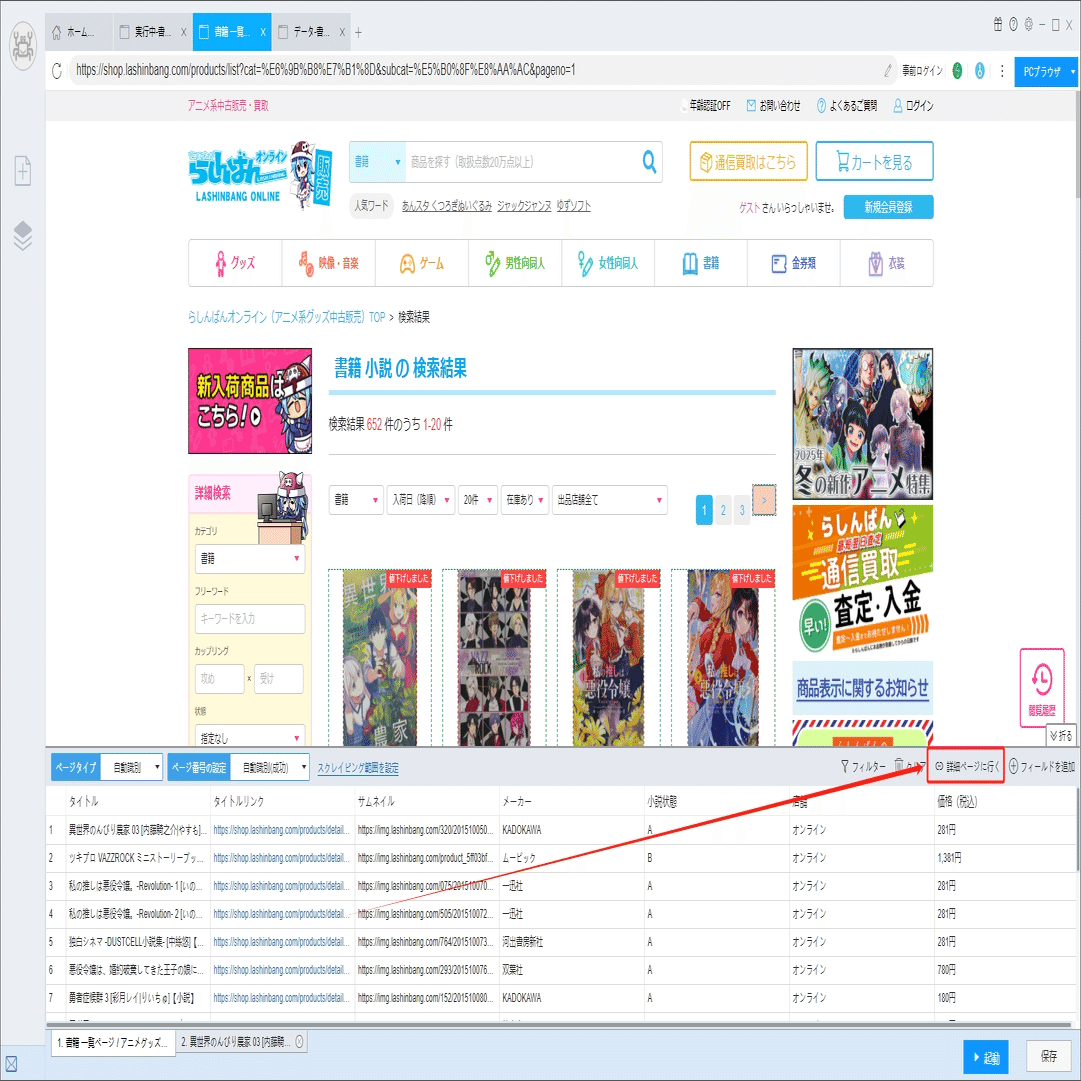This screenshot has height=1081, width=1081.
Task: Click the フィルター filter icon
Action: point(845,766)
